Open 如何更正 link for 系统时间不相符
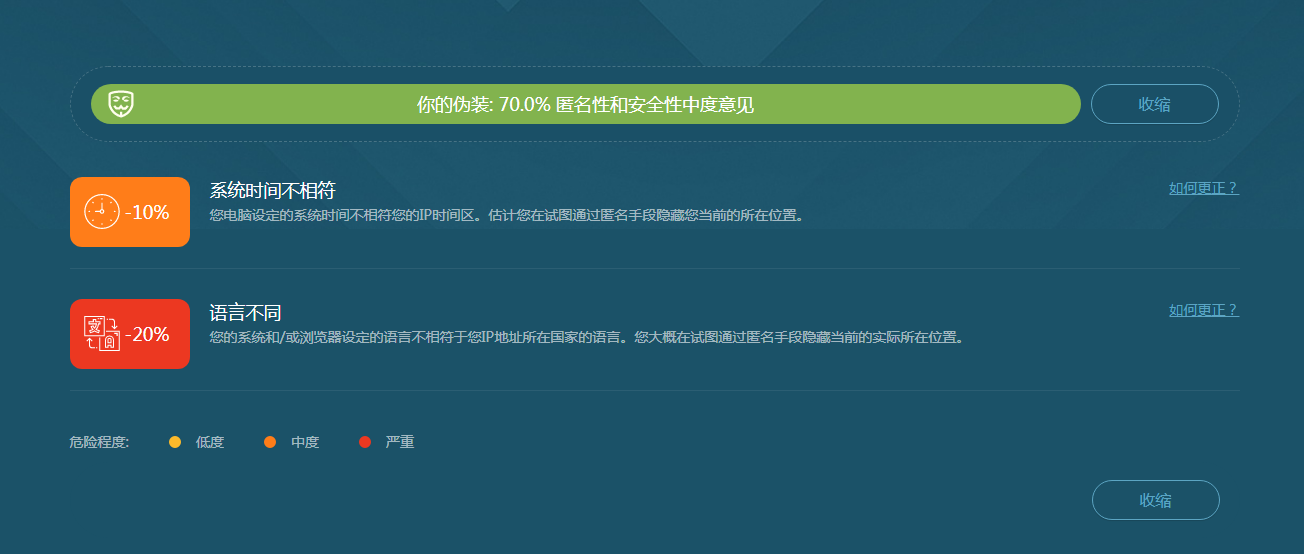Image resolution: width=1304 pixels, height=554 pixels. pos(1203,188)
